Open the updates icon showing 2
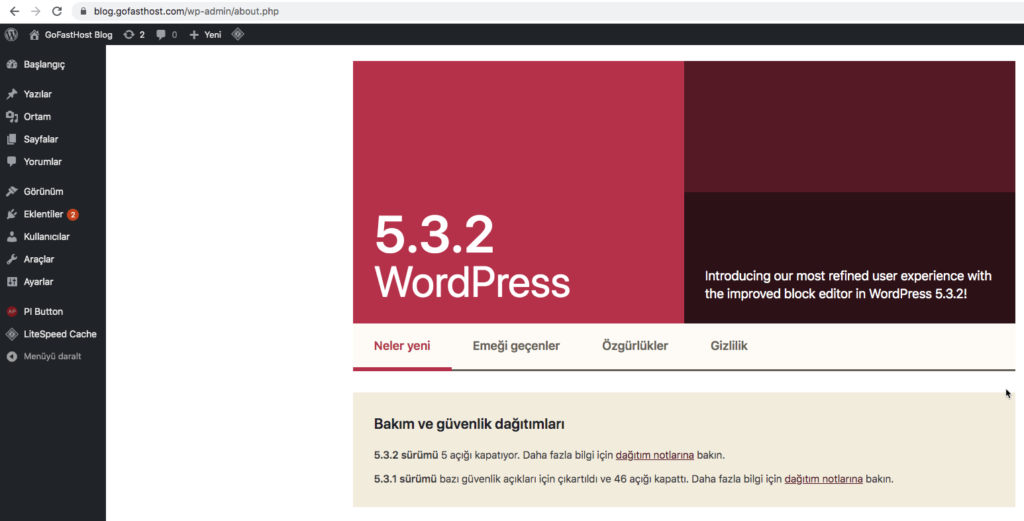Screen dimensions: 1024x521 pos(134,35)
